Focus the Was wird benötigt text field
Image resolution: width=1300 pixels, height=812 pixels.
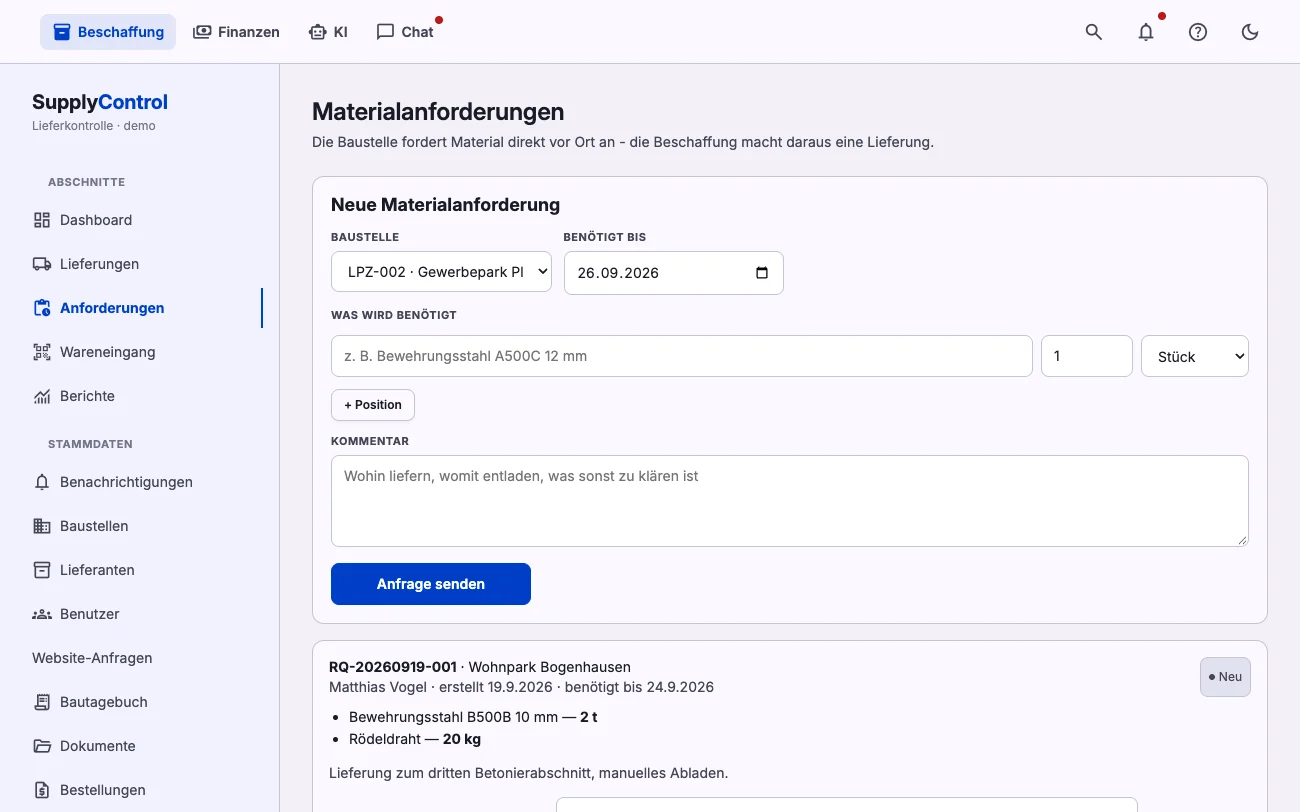coord(682,356)
